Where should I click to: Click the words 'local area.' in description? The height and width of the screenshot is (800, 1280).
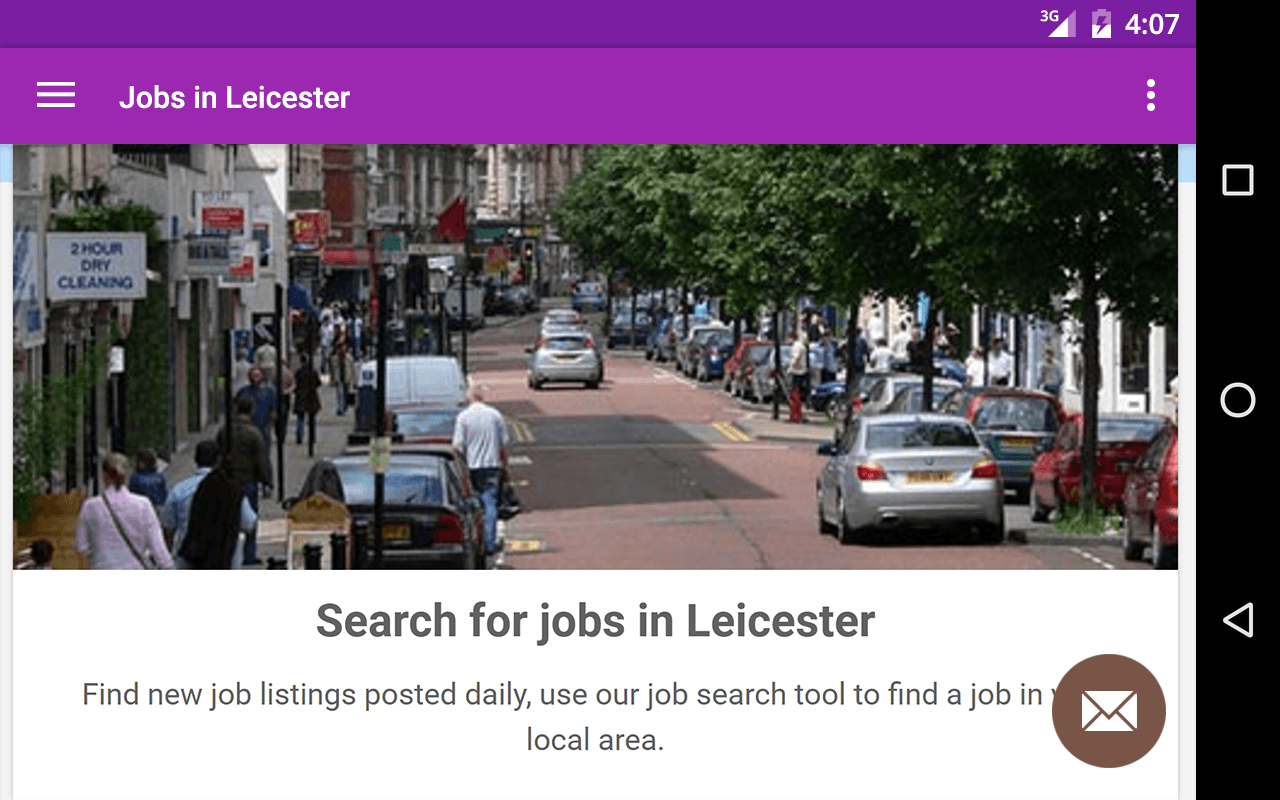pos(595,740)
